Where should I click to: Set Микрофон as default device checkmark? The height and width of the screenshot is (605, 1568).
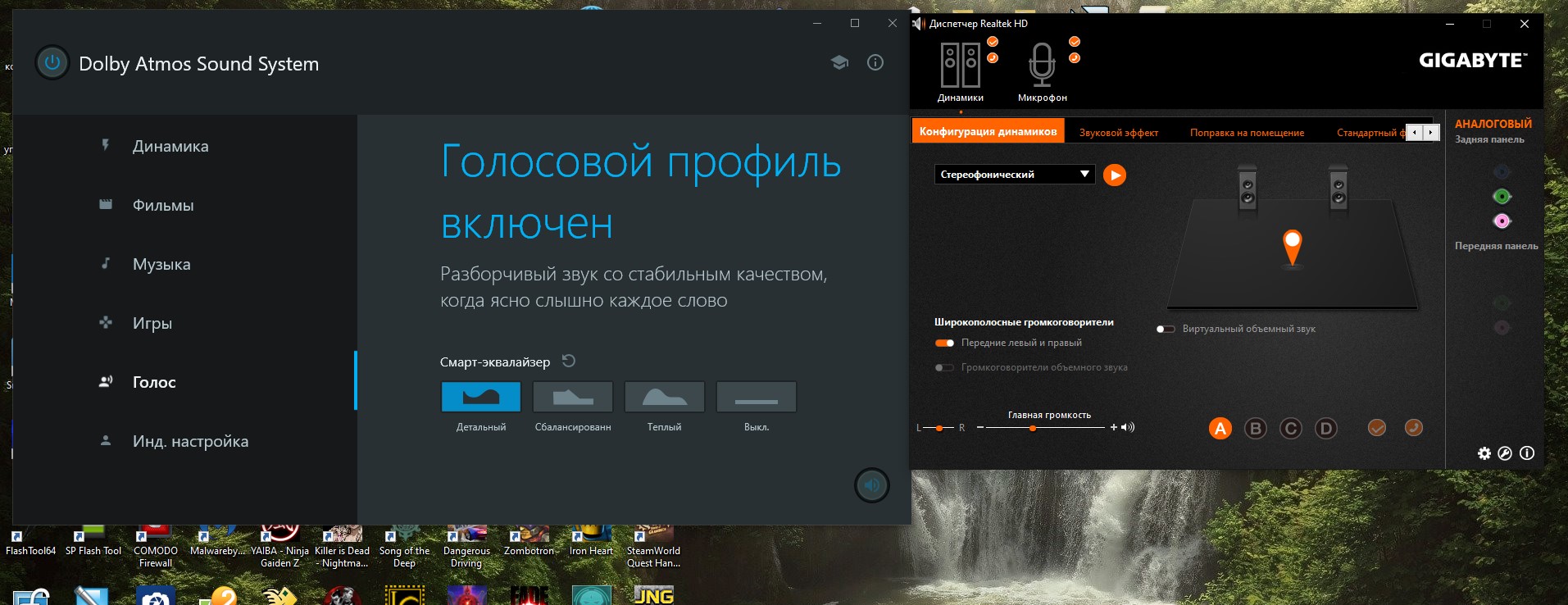1075,42
